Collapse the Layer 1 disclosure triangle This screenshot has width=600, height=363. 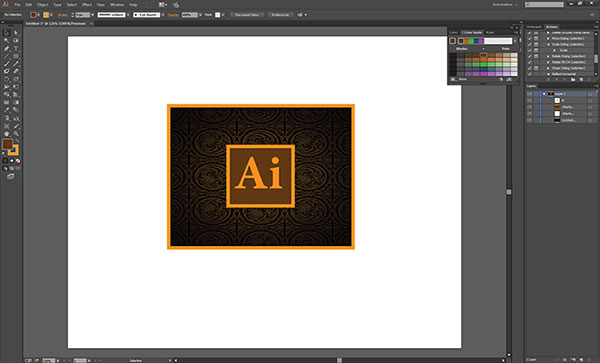tap(544, 94)
